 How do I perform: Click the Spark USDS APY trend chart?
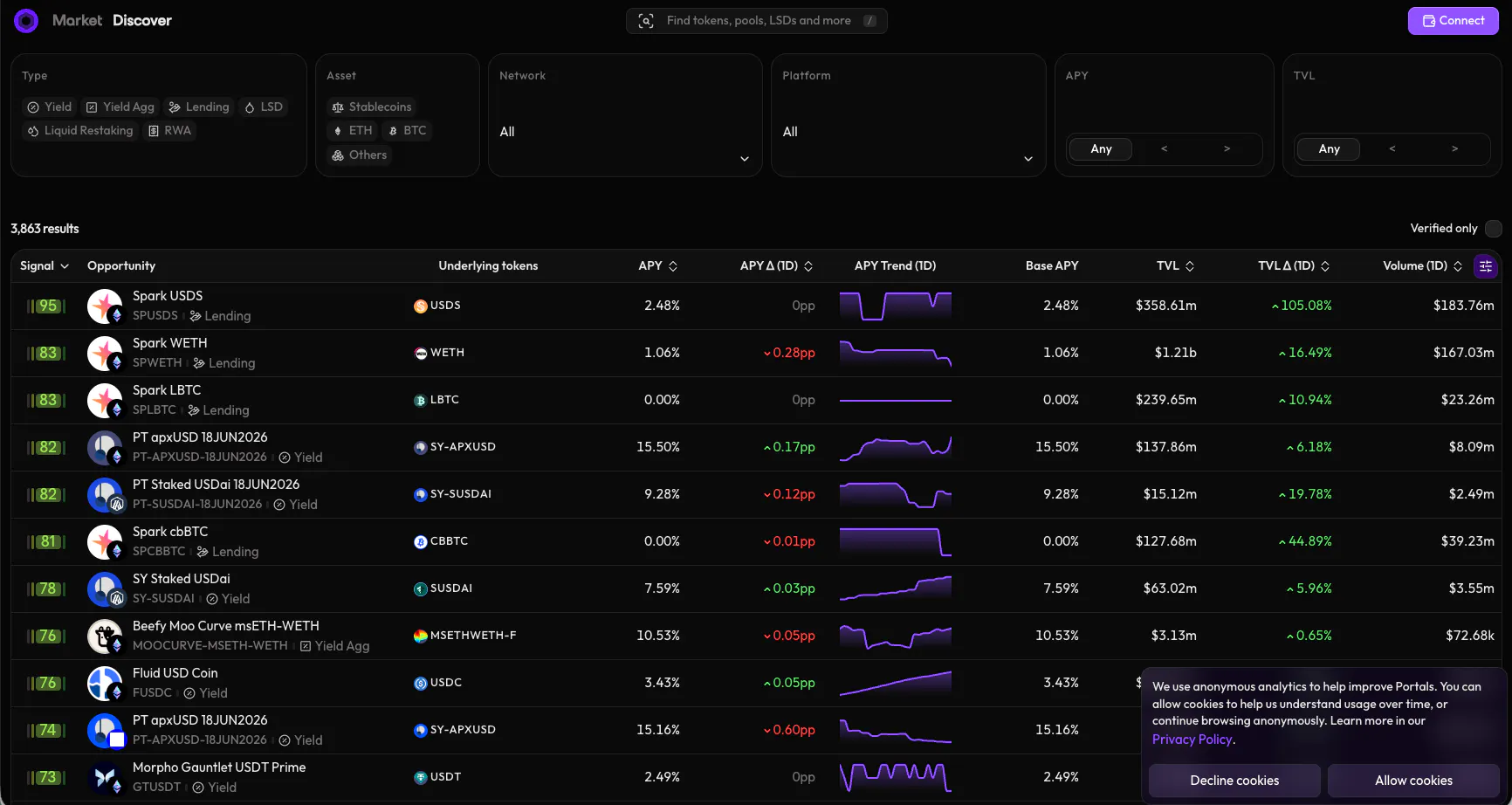(896, 306)
